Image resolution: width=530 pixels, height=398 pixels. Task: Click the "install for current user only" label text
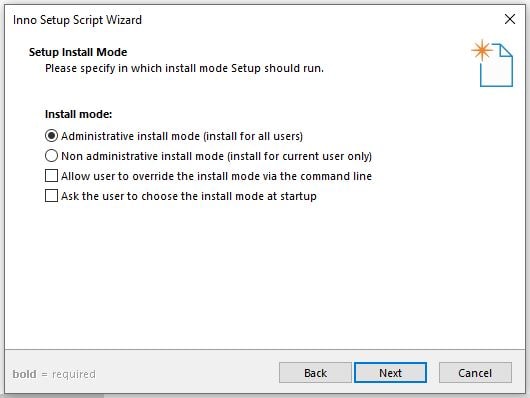(299, 156)
